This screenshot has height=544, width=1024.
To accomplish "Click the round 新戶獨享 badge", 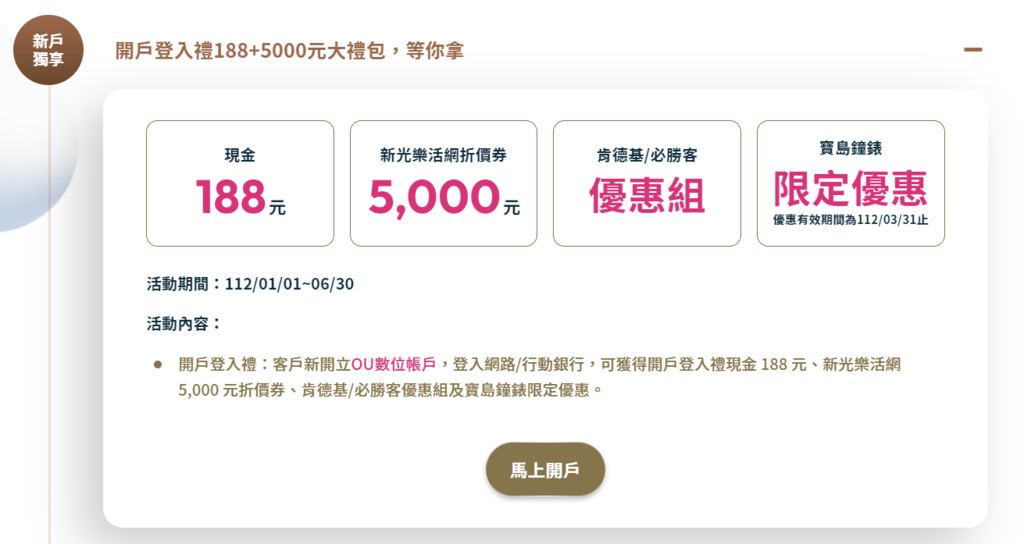I will [x=48, y=50].
